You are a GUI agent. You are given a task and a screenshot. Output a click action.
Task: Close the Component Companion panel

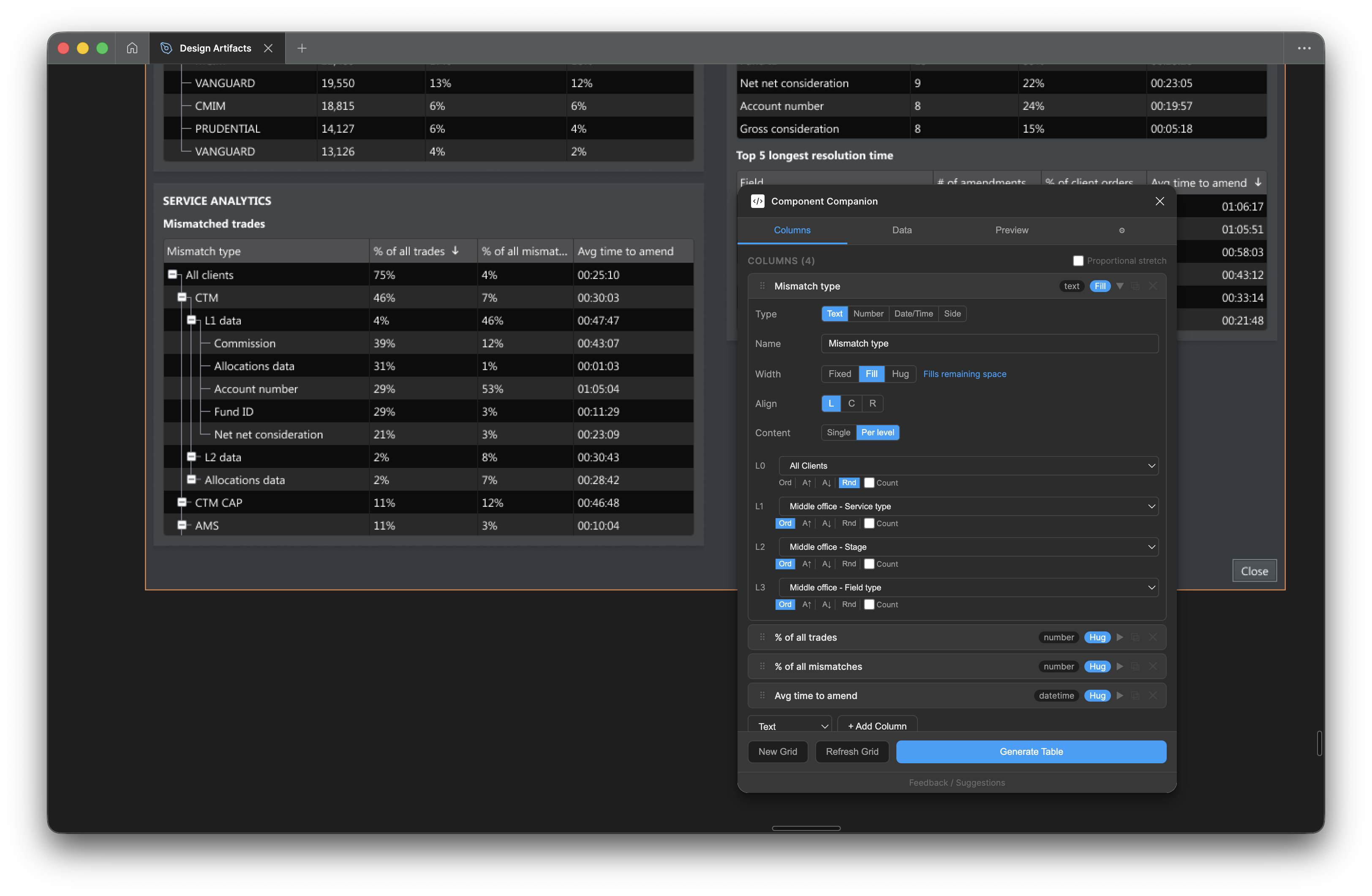click(1159, 201)
